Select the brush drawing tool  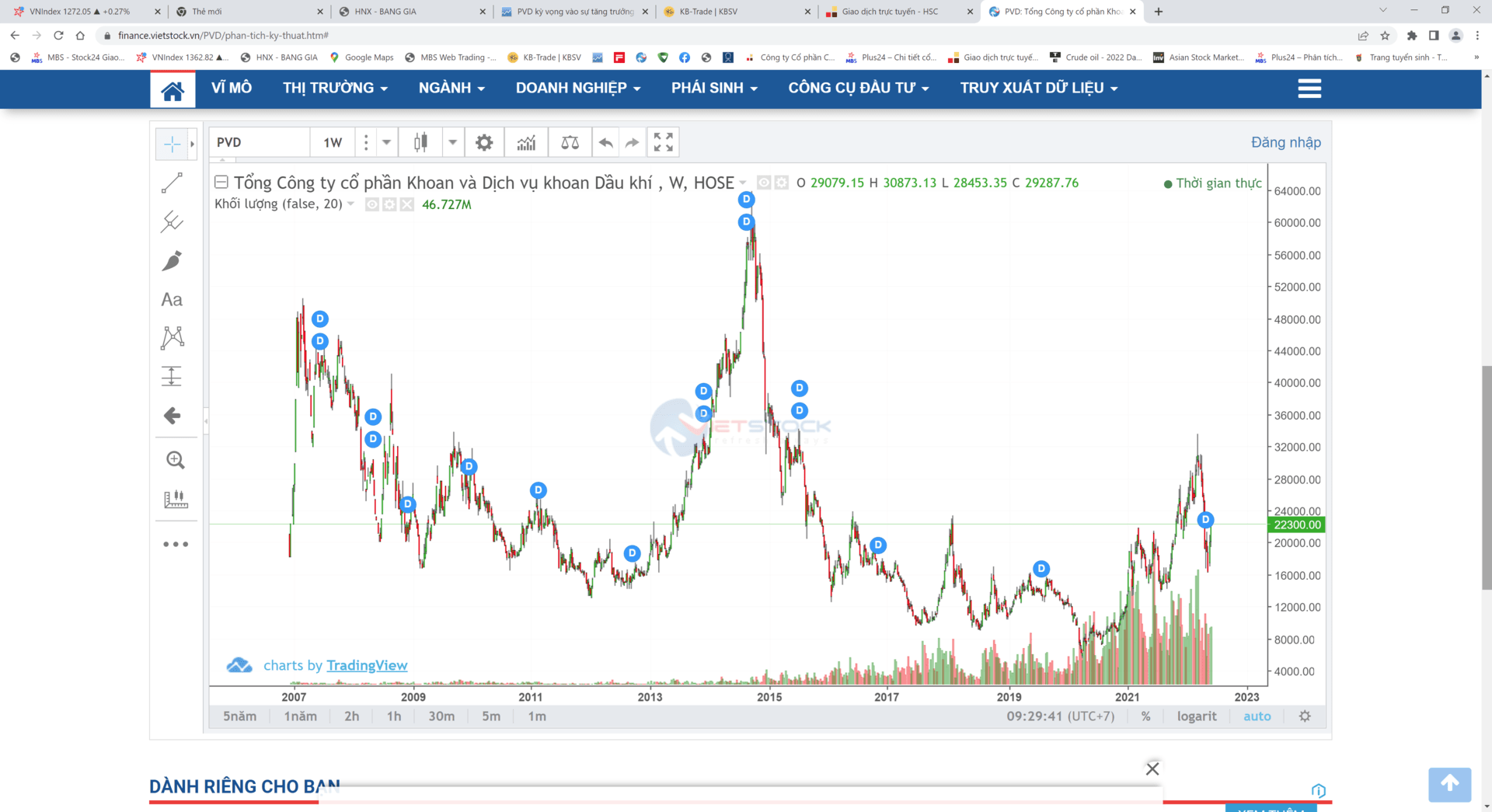pyautogui.click(x=172, y=261)
